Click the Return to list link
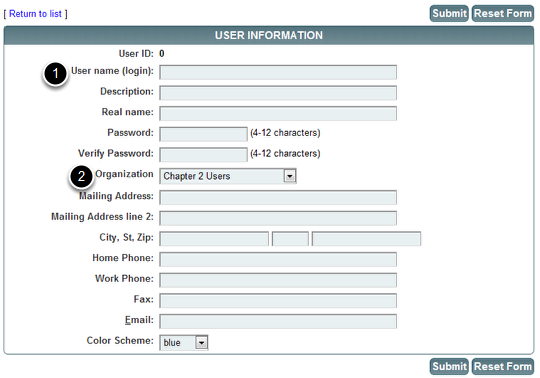This screenshot has width=540, height=378. coord(35,14)
